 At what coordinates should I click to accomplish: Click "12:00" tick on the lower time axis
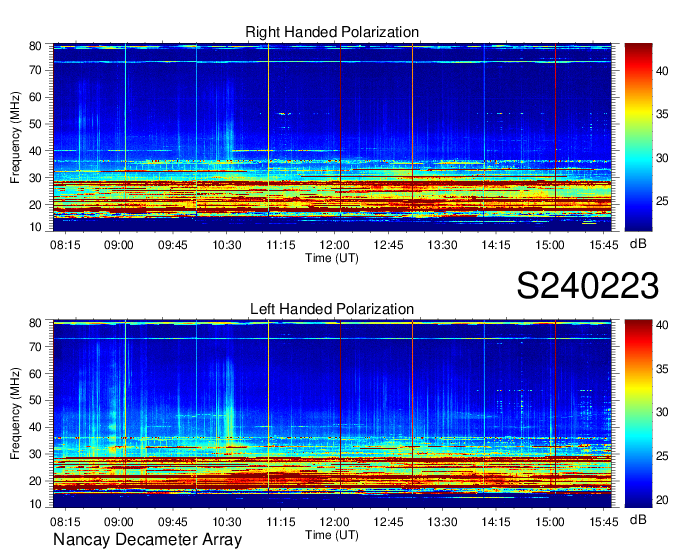coord(334,522)
